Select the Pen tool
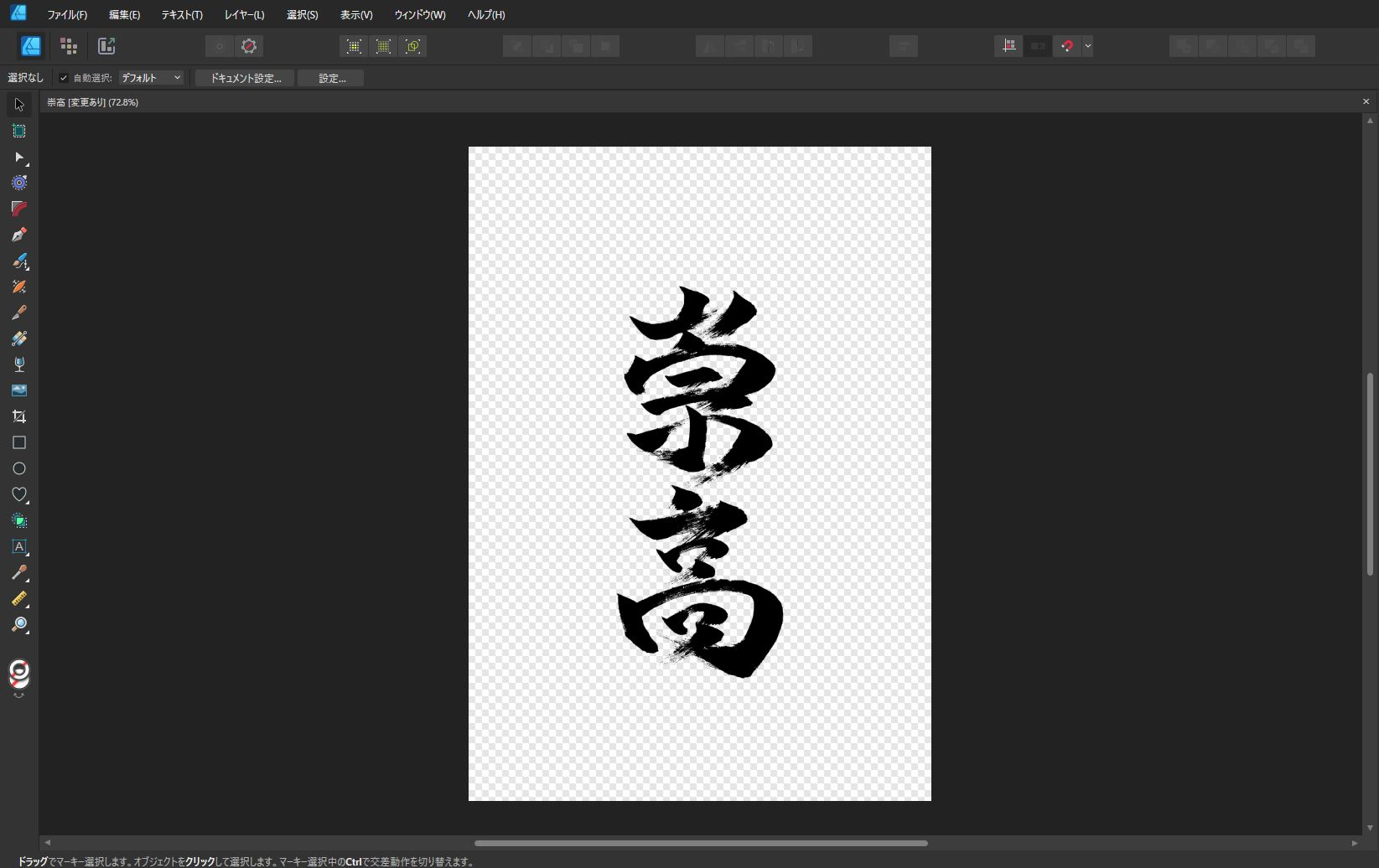Image resolution: width=1379 pixels, height=868 pixels. click(x=19, y=235)
